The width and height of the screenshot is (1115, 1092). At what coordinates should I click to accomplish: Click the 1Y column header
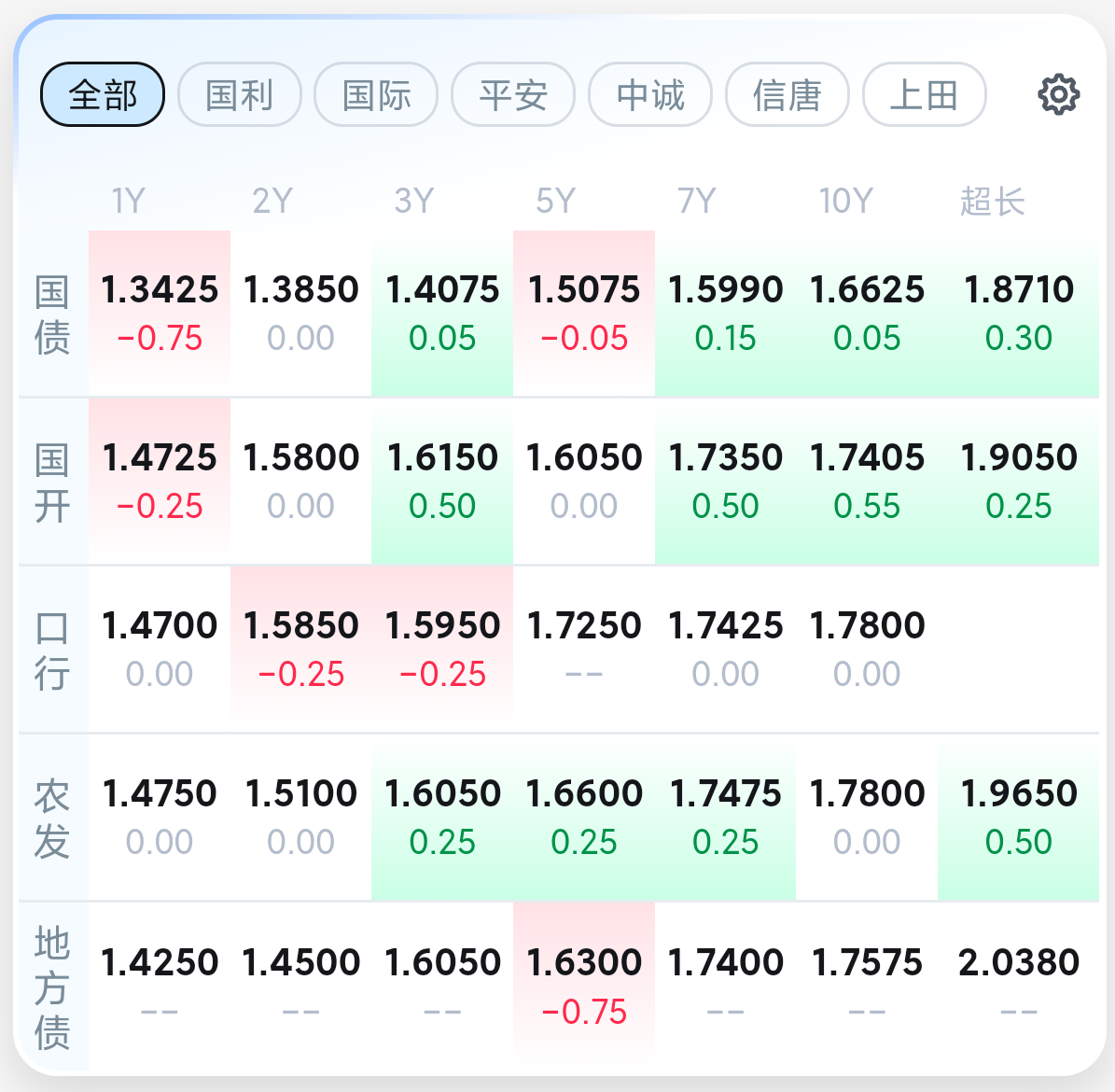[129, 201]
